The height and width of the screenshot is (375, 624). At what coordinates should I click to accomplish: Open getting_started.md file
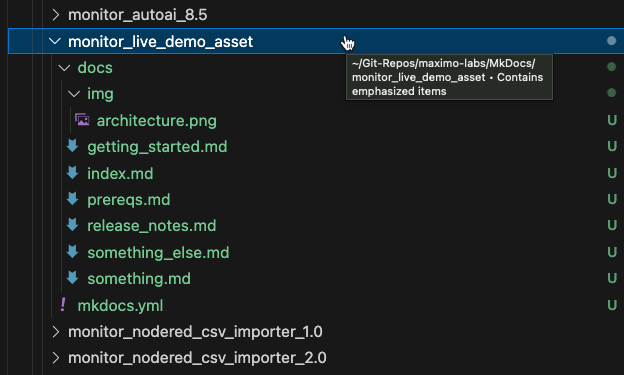[157, 147]
